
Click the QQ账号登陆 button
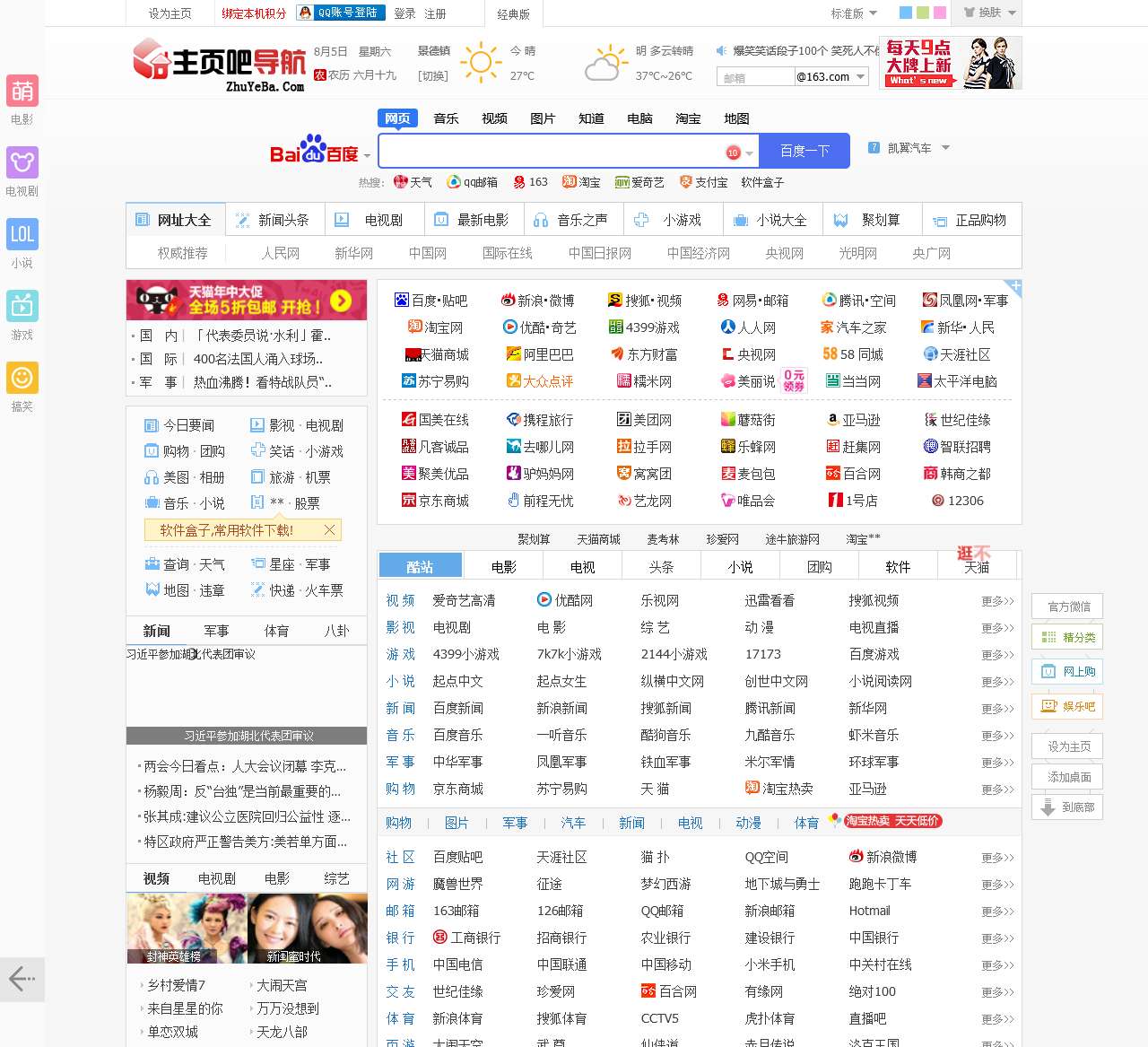pyautogui.click(x=340, y=13)
